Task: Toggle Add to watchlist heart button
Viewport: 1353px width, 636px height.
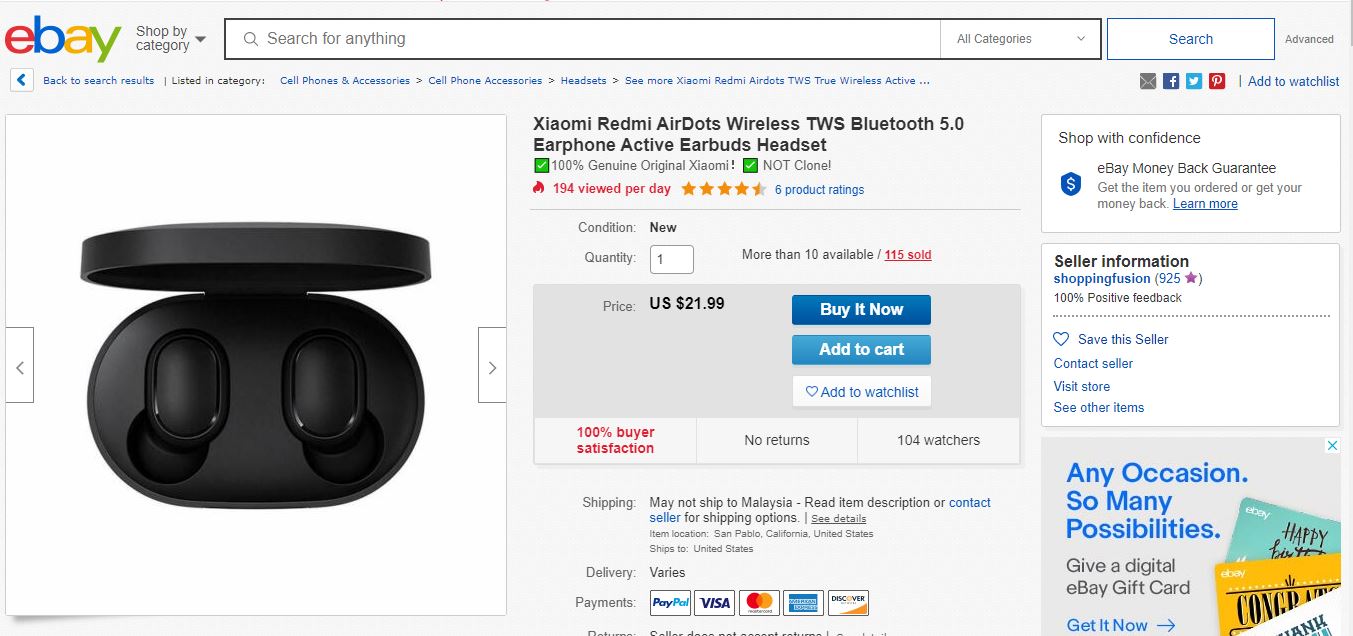Action: click(861, 392)
